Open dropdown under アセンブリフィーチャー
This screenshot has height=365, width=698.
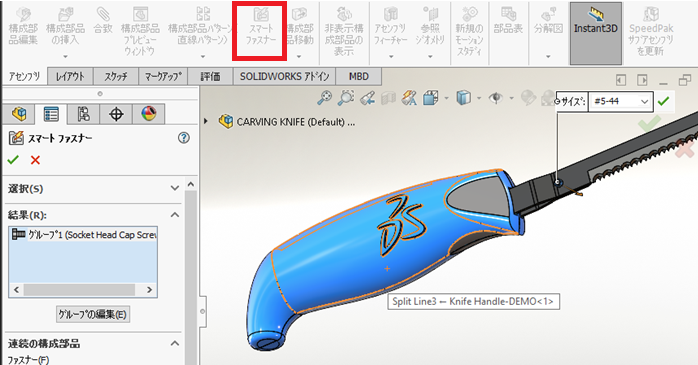tap(391, 57)
